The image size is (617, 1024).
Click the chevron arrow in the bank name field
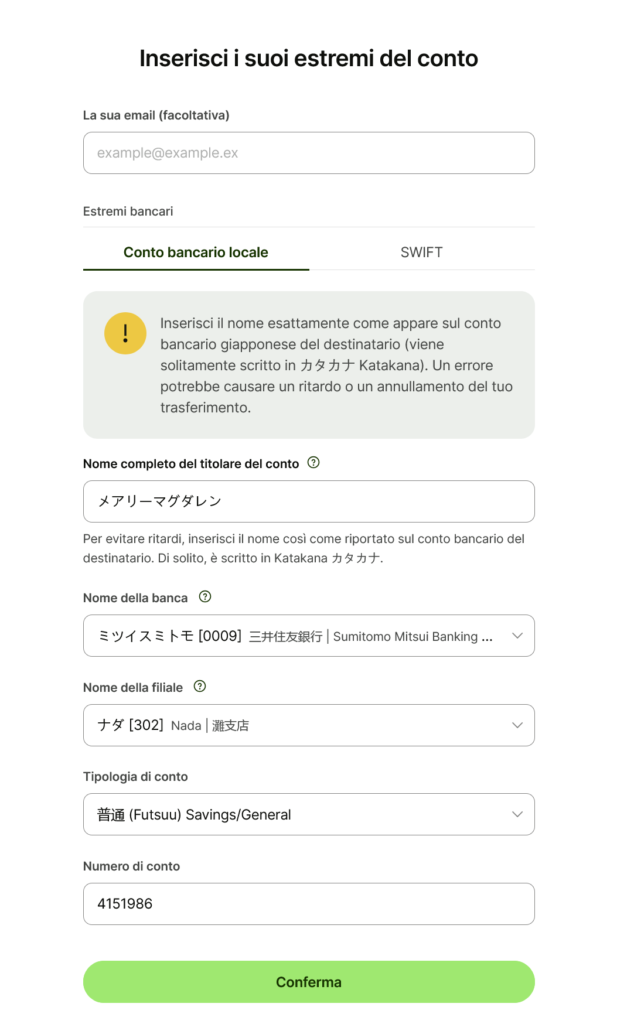tap(517, 635)
